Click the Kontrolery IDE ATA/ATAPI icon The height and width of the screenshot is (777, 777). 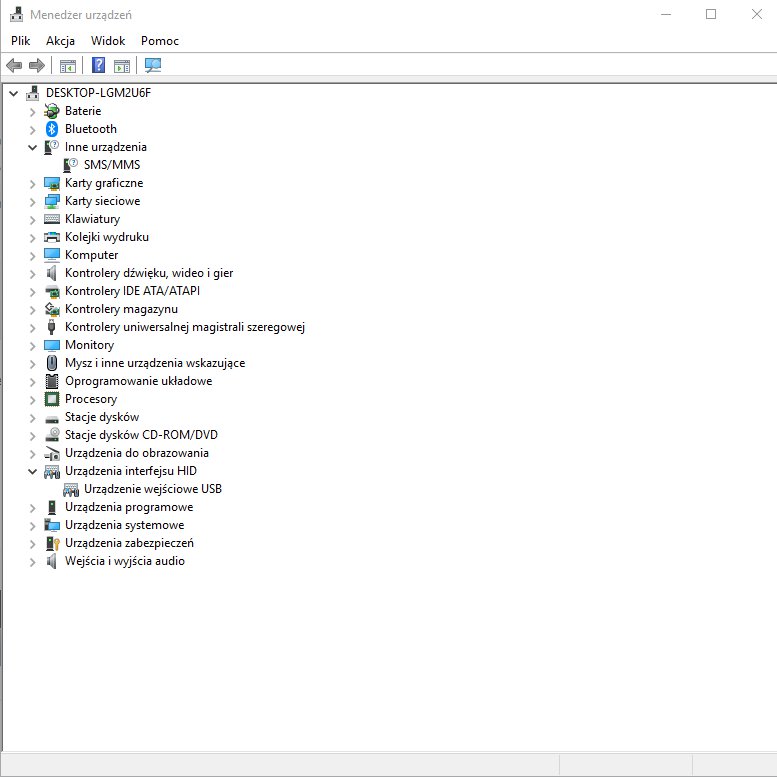coord(52,291)
